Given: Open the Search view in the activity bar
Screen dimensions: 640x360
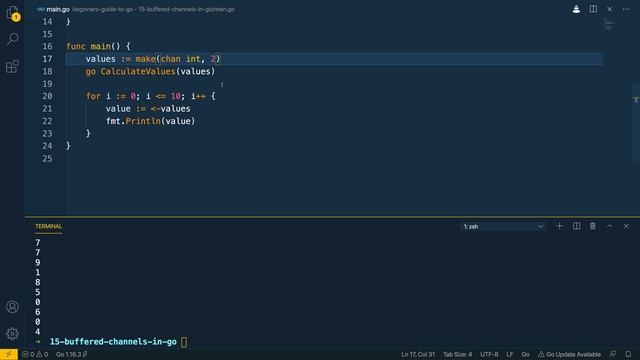Looking at the screenshot, I should pos(12,39).
